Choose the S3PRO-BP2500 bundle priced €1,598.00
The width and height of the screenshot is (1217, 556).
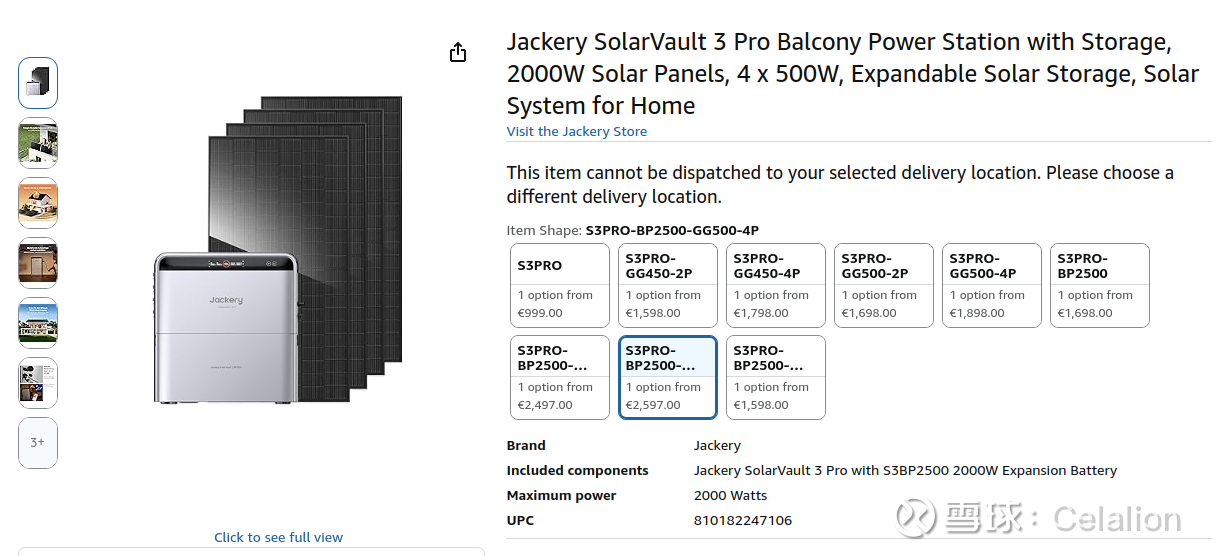click(x=776, y=377)
